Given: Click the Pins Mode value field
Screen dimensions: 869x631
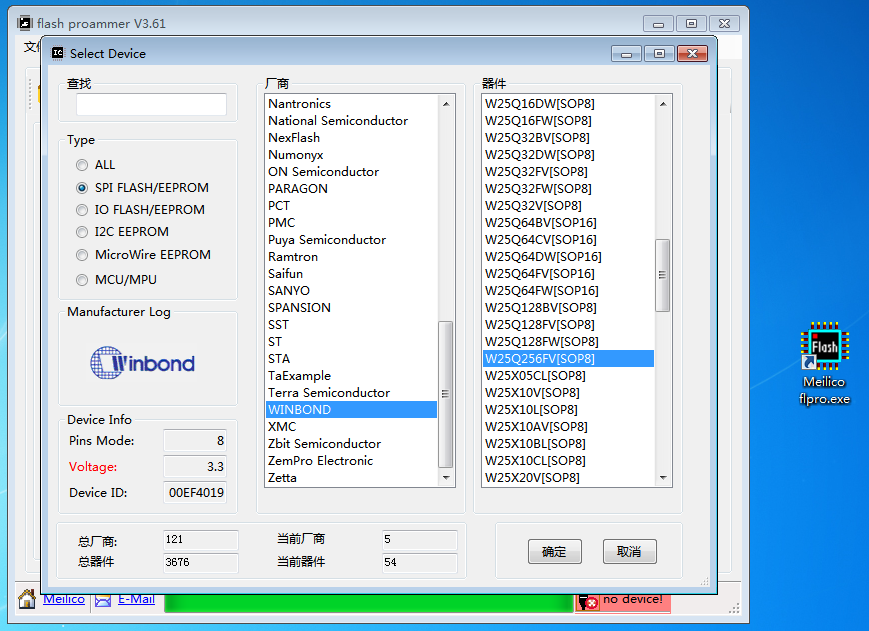Looking at the screenshot, I should (195, 440).
